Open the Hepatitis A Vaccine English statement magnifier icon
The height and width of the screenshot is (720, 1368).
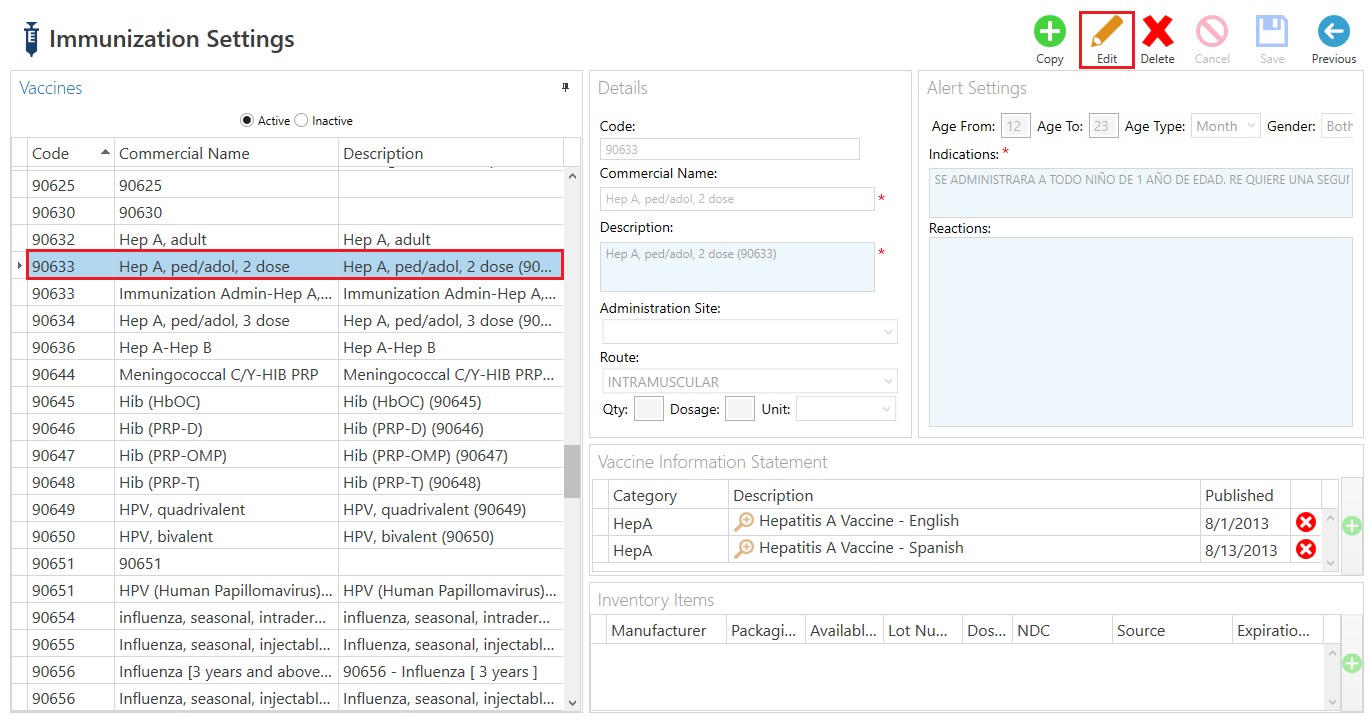(x=744, y=521)
